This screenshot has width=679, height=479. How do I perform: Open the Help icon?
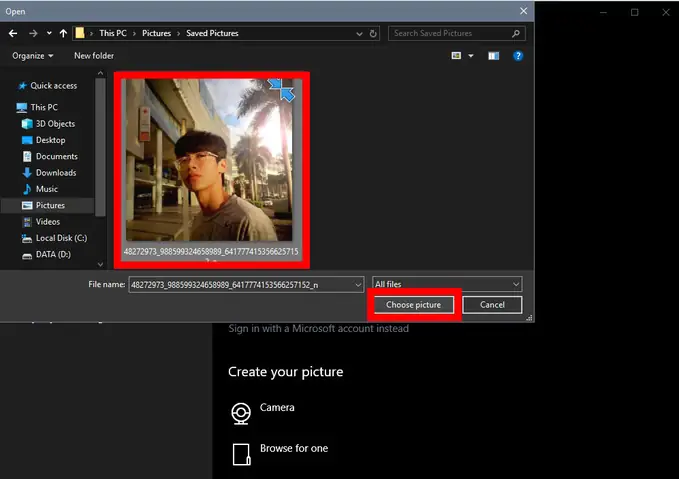point(518,56)
